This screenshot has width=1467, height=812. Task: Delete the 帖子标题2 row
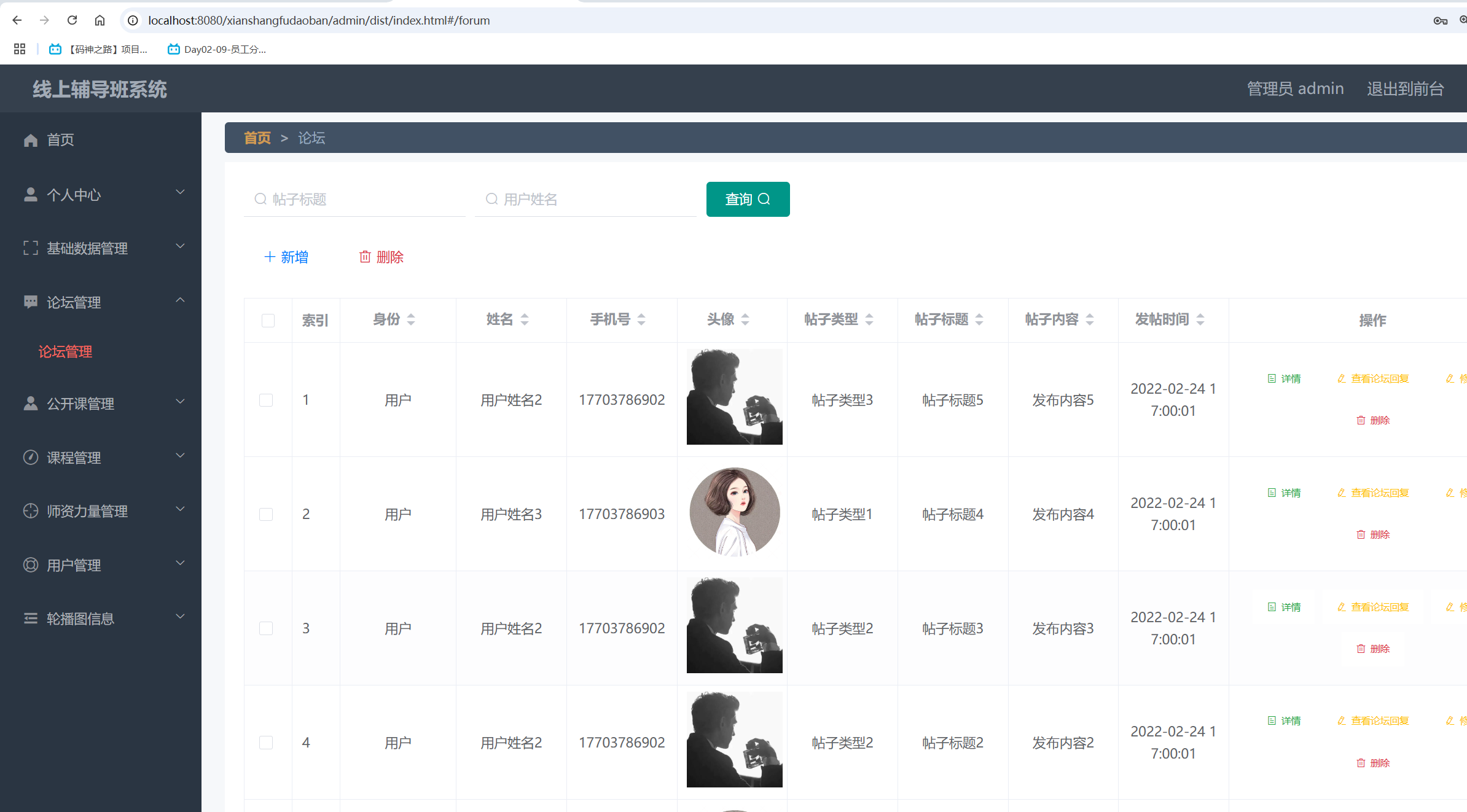click(x=1373, y=763)
